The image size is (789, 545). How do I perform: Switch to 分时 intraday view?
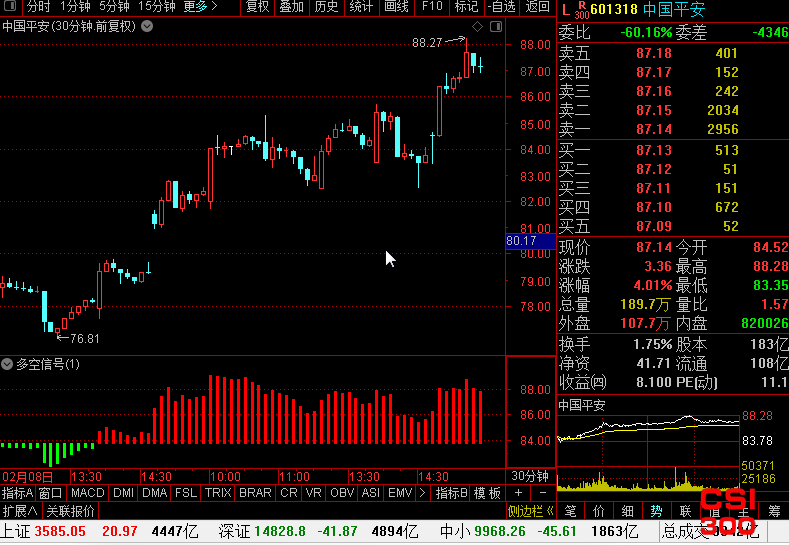(38, 7)
